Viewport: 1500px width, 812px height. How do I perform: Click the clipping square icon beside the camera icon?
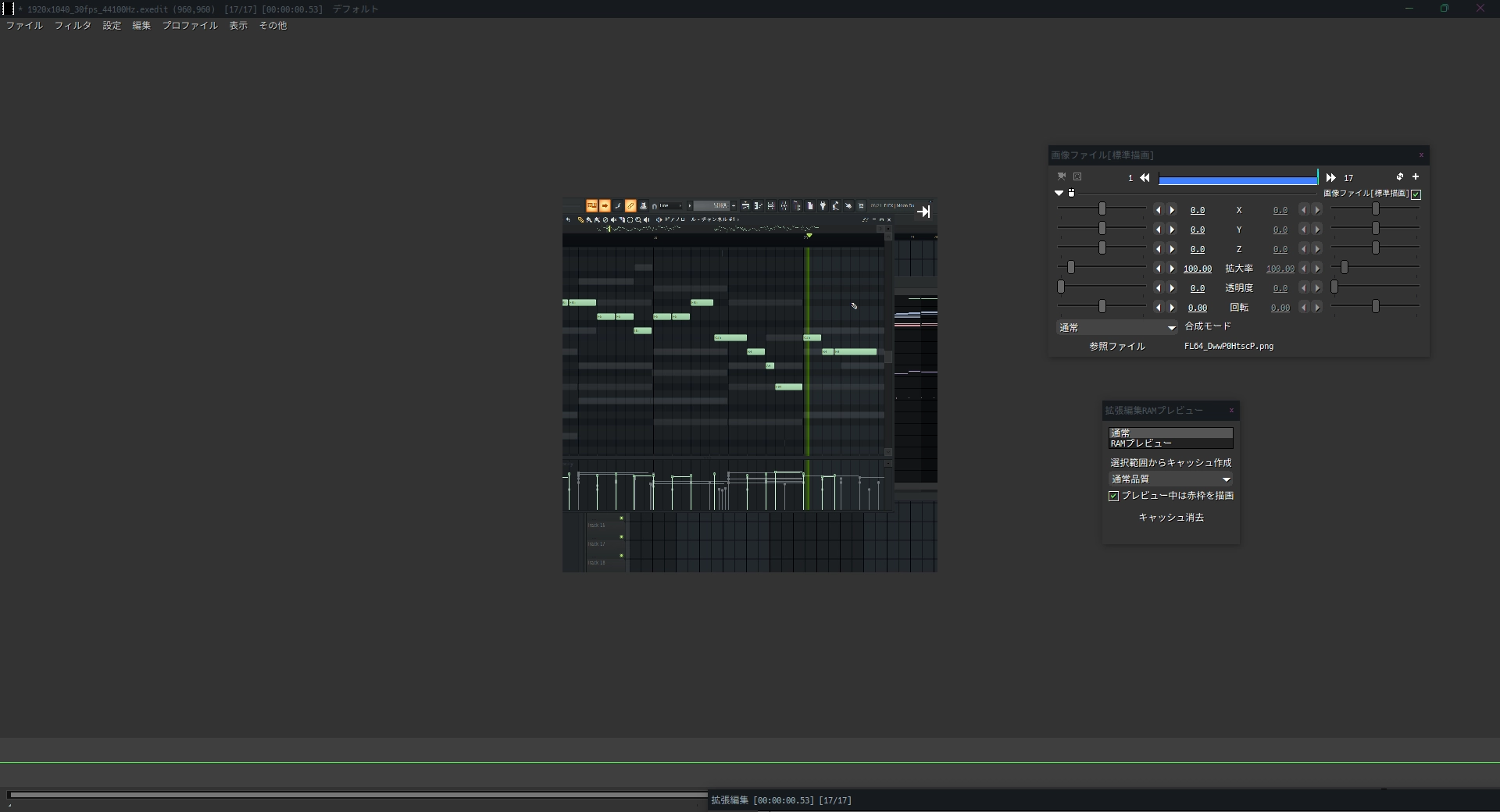[x=1077, y=177]
